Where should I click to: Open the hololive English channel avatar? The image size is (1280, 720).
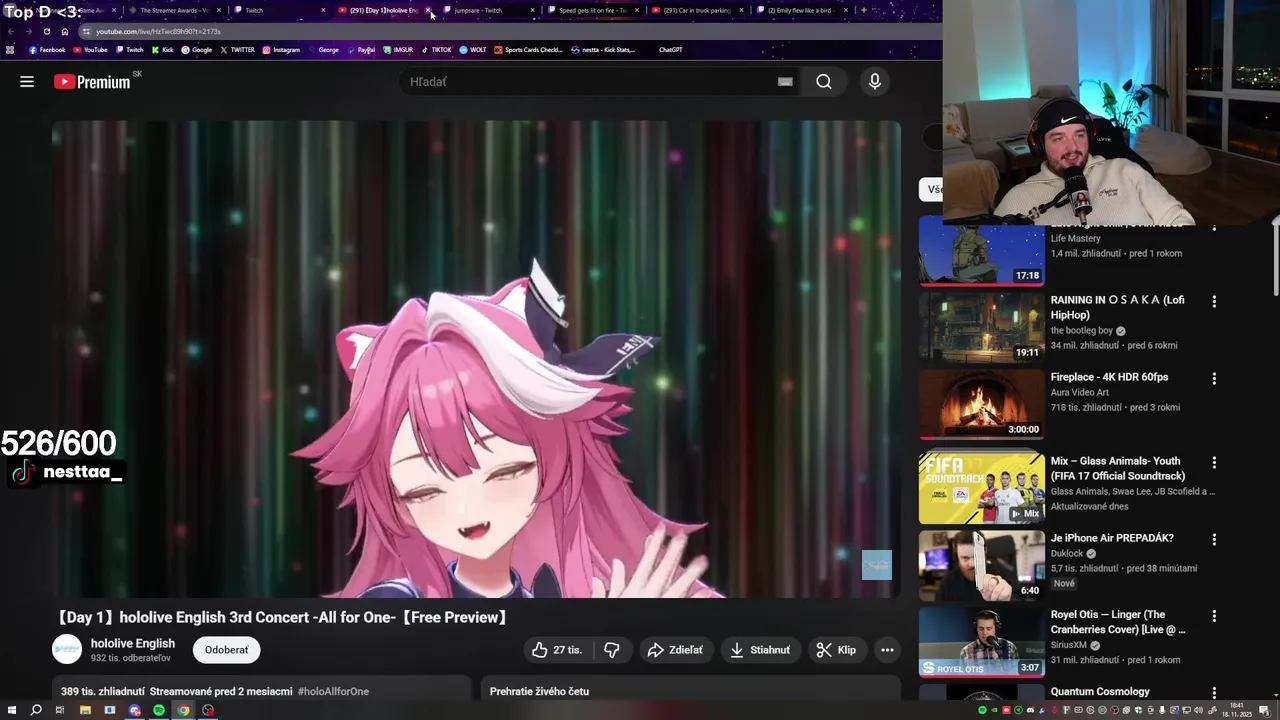click(67, 650)
